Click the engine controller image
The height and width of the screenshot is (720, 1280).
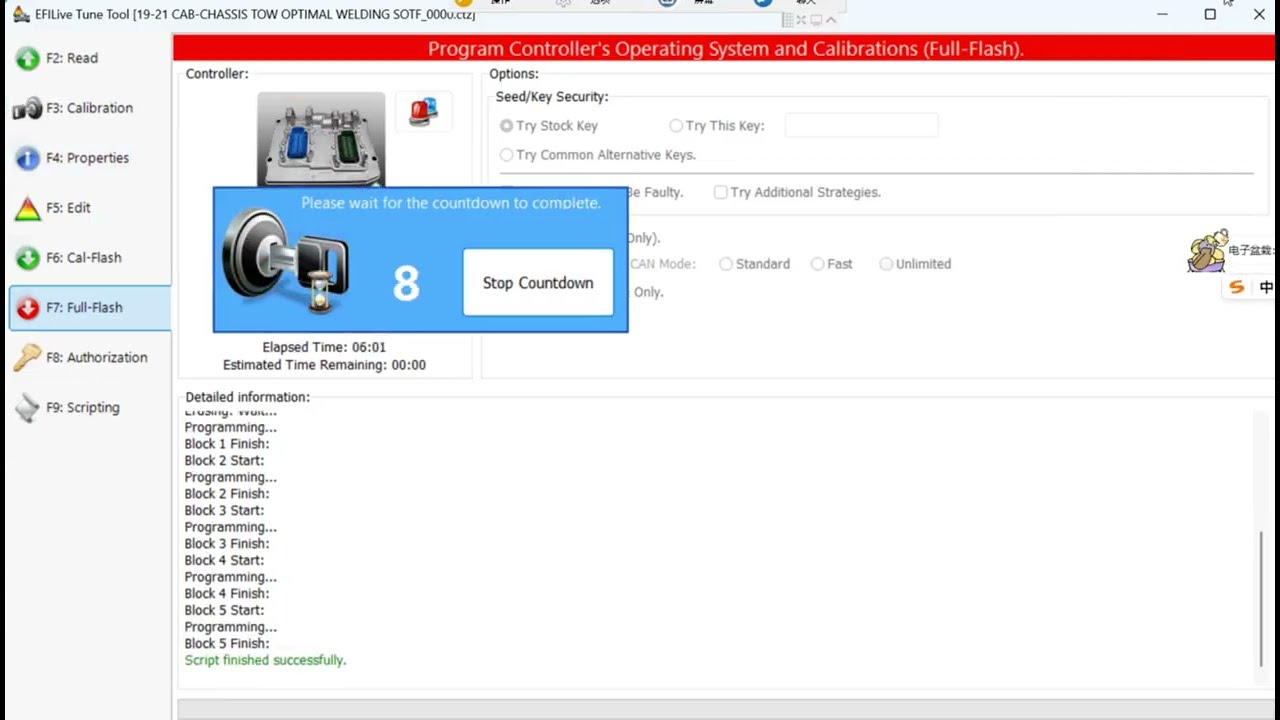click(321, 139)
